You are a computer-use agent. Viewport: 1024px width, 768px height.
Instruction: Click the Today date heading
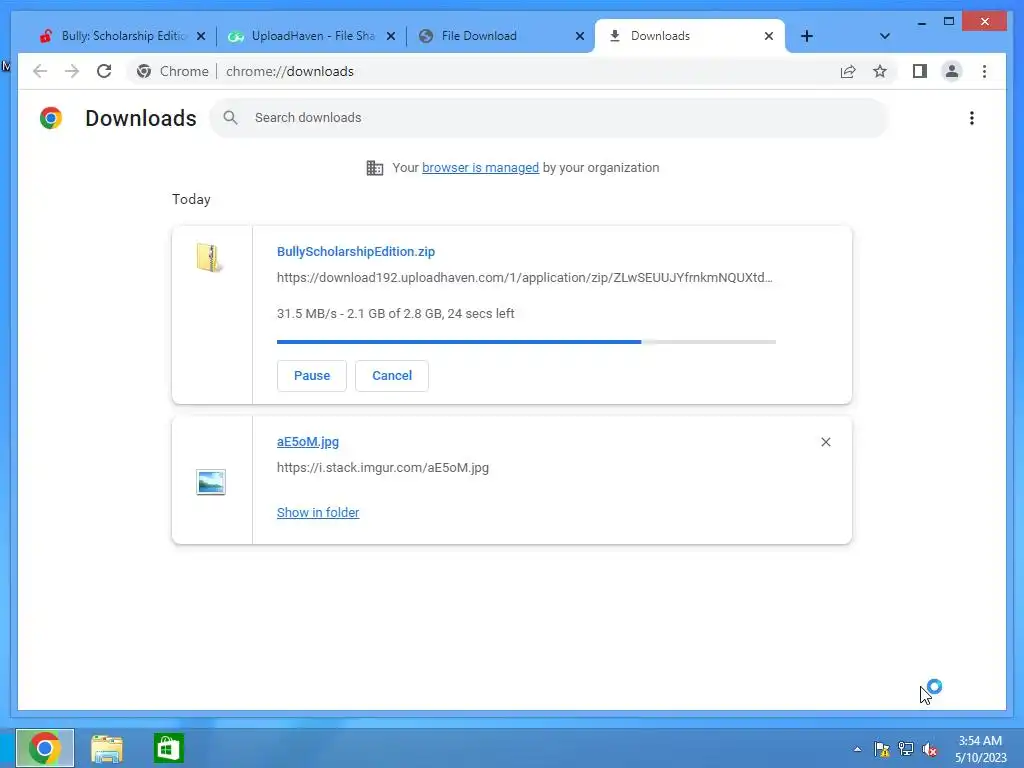pos(191,199)
